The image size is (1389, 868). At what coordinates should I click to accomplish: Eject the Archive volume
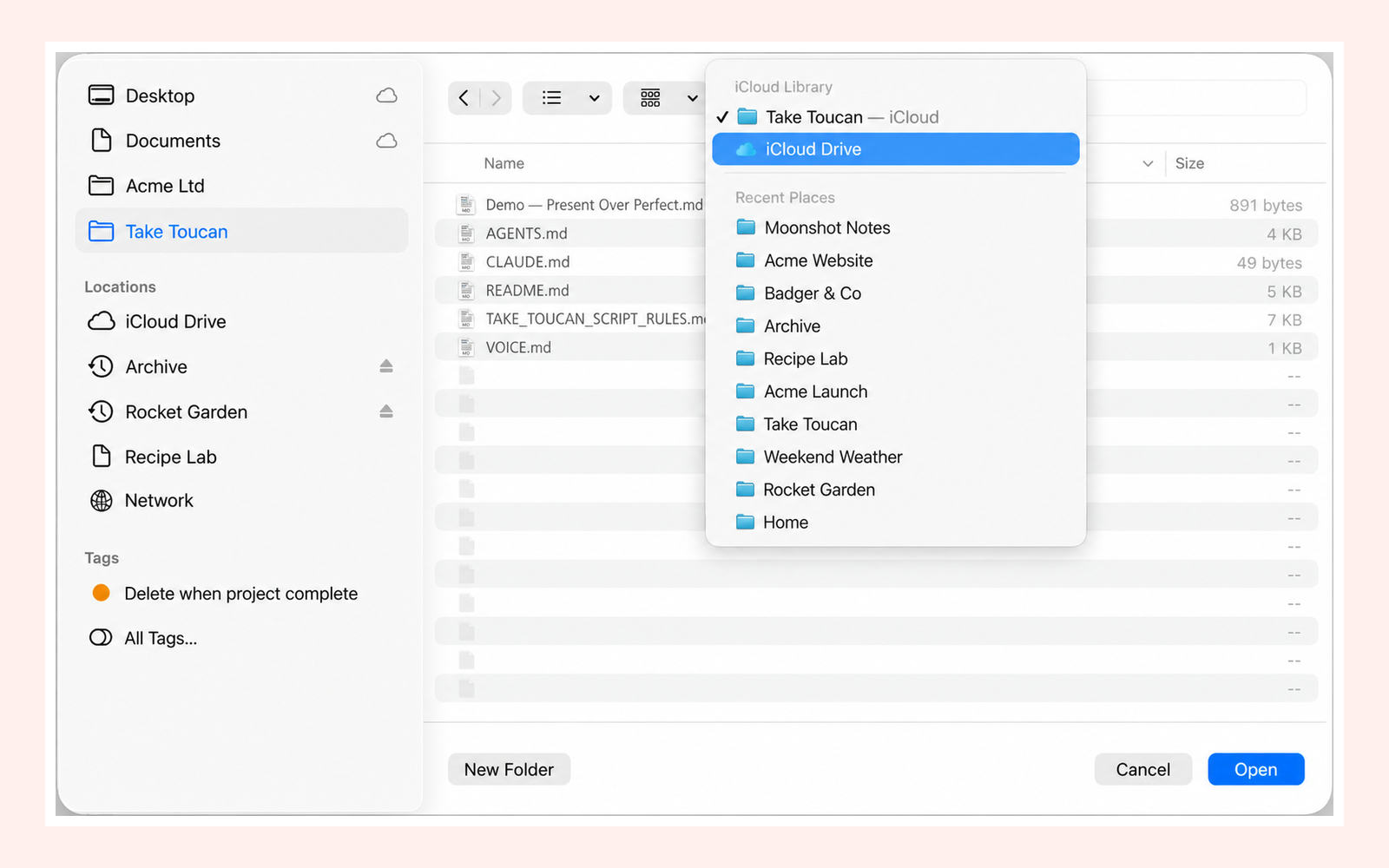(386, 366)
